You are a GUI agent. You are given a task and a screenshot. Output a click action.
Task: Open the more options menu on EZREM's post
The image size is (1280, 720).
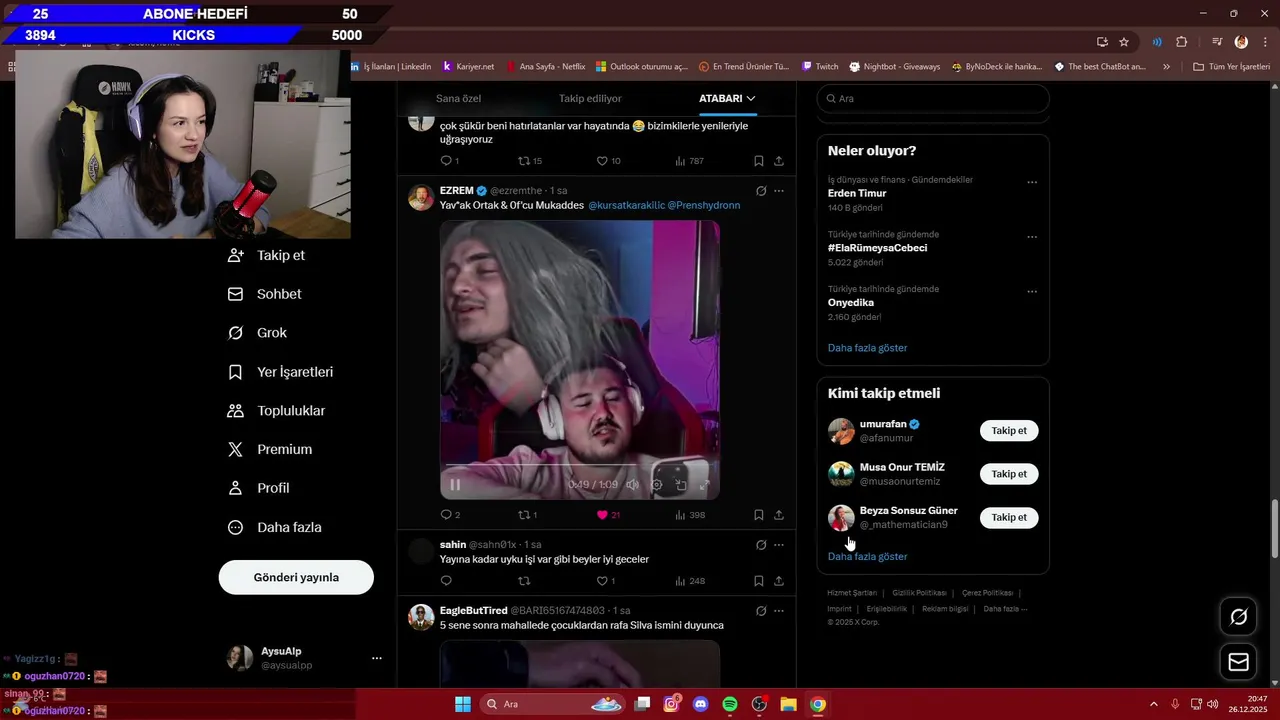779,191
